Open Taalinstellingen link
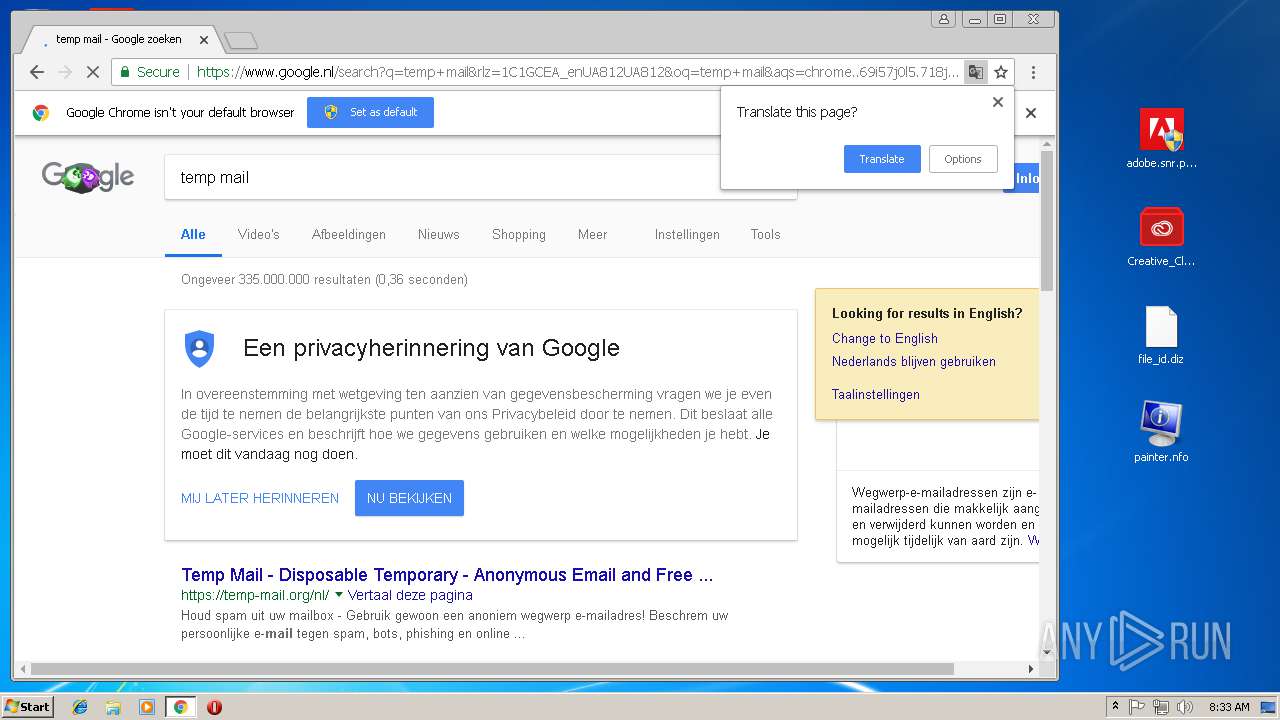 click(x=876, y=394)
